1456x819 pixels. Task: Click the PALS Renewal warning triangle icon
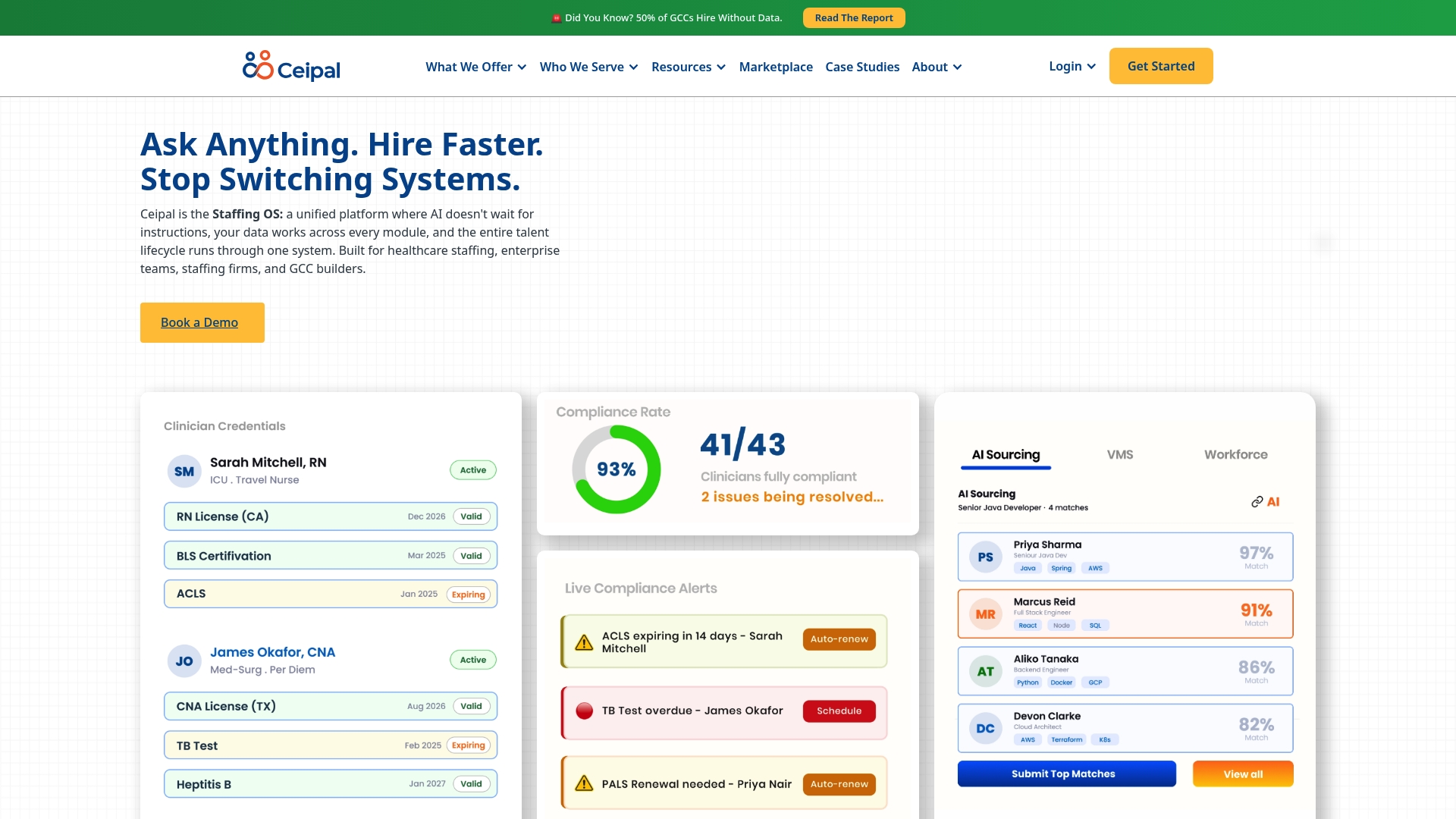coord(584,783)
